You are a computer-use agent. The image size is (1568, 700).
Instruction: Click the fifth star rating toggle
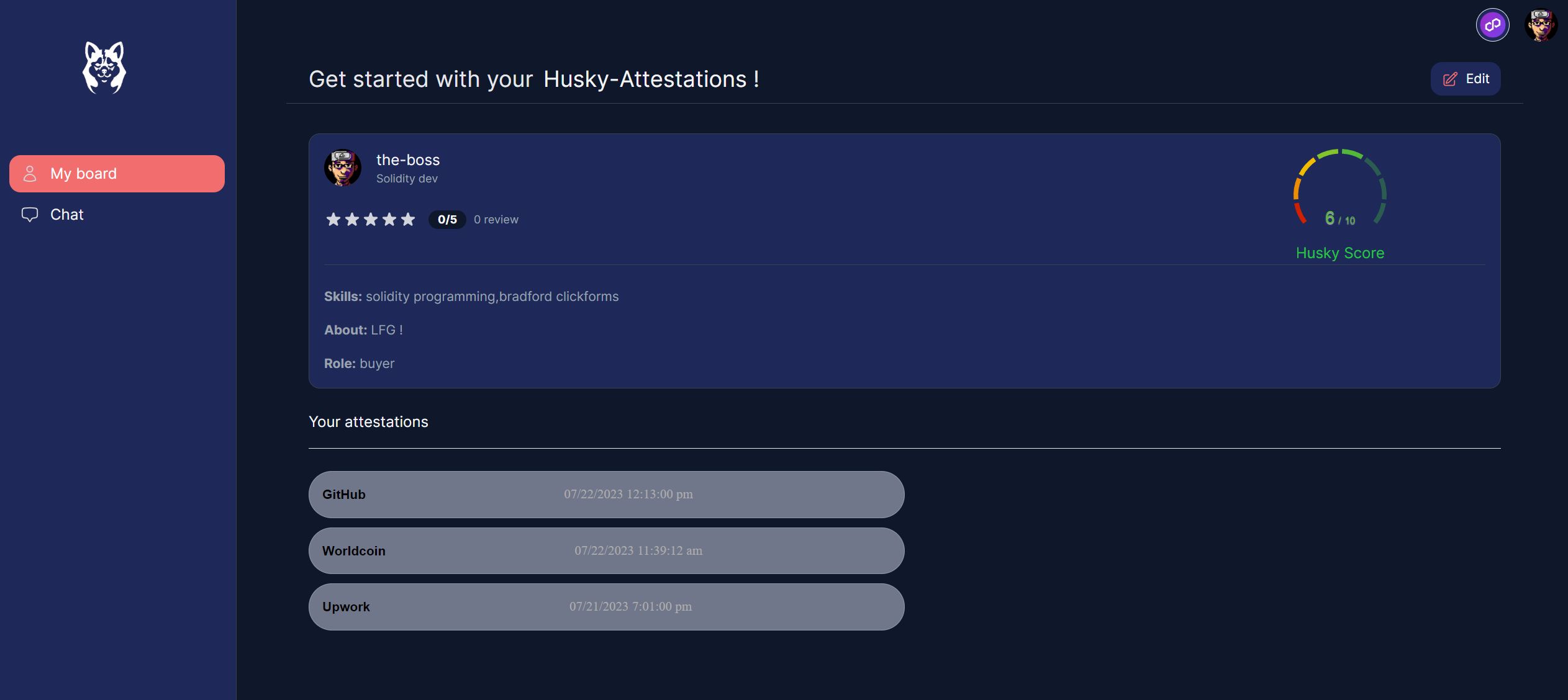pyautogui.click(x=408, y=219)
